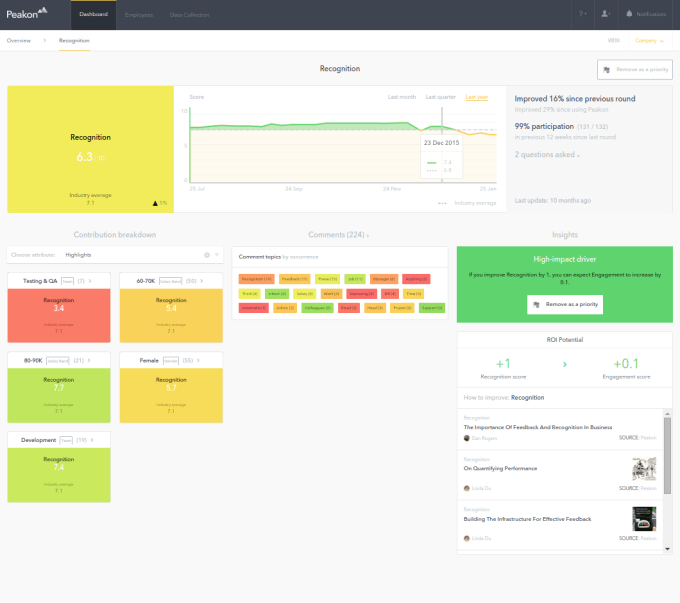Viewport: 680px width, 603px height.
Task: Open the Dashboard tab
Action: (93, 15)
